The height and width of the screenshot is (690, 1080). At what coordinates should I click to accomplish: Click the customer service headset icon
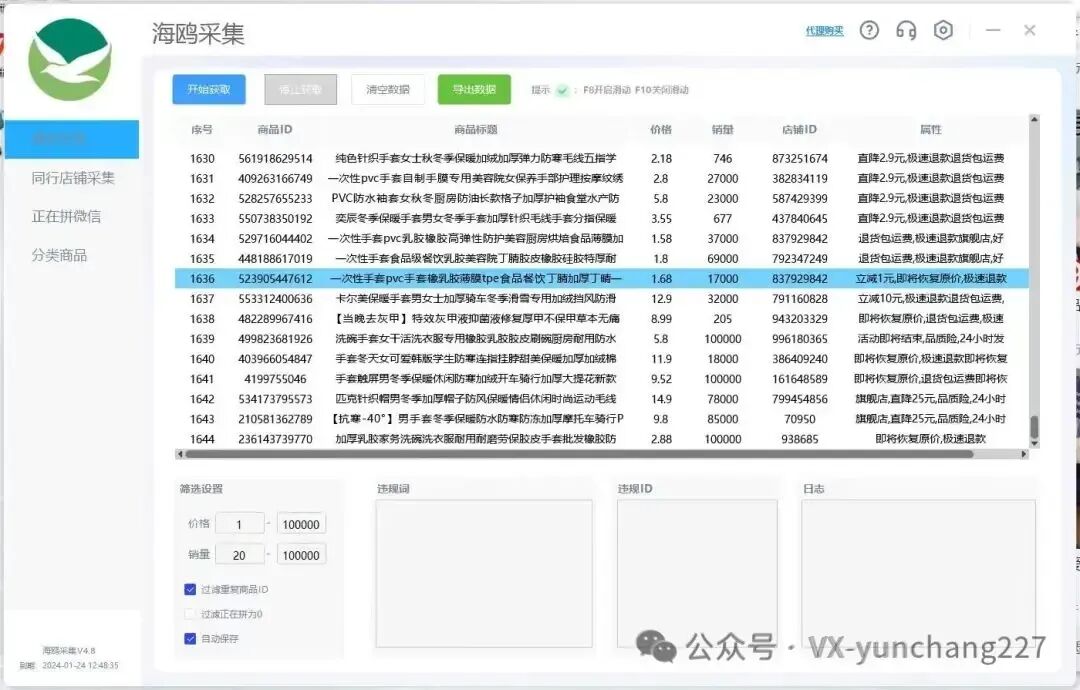pos(906,30)
